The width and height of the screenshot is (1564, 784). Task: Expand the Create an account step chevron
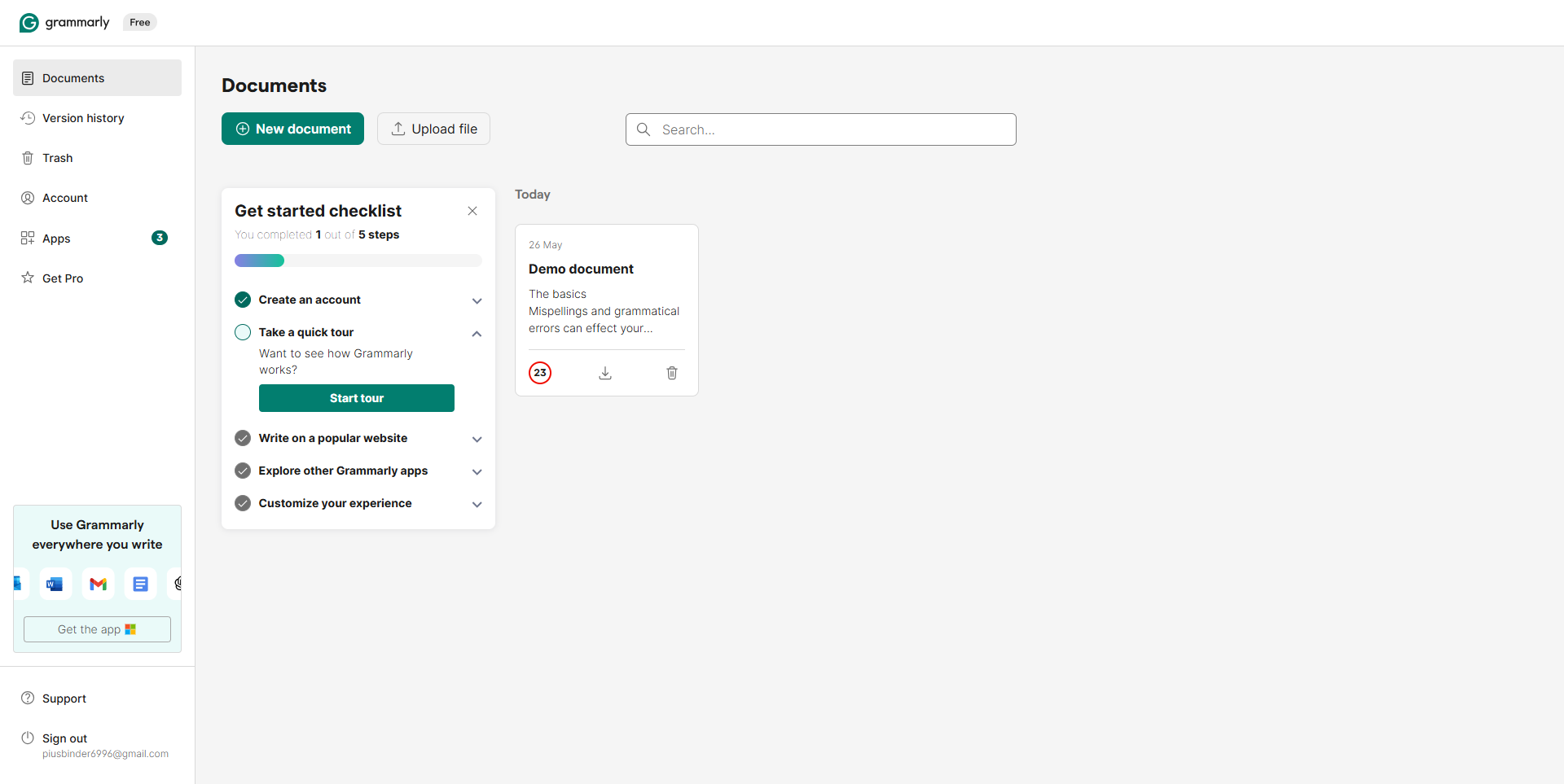[x=477, y=300]
